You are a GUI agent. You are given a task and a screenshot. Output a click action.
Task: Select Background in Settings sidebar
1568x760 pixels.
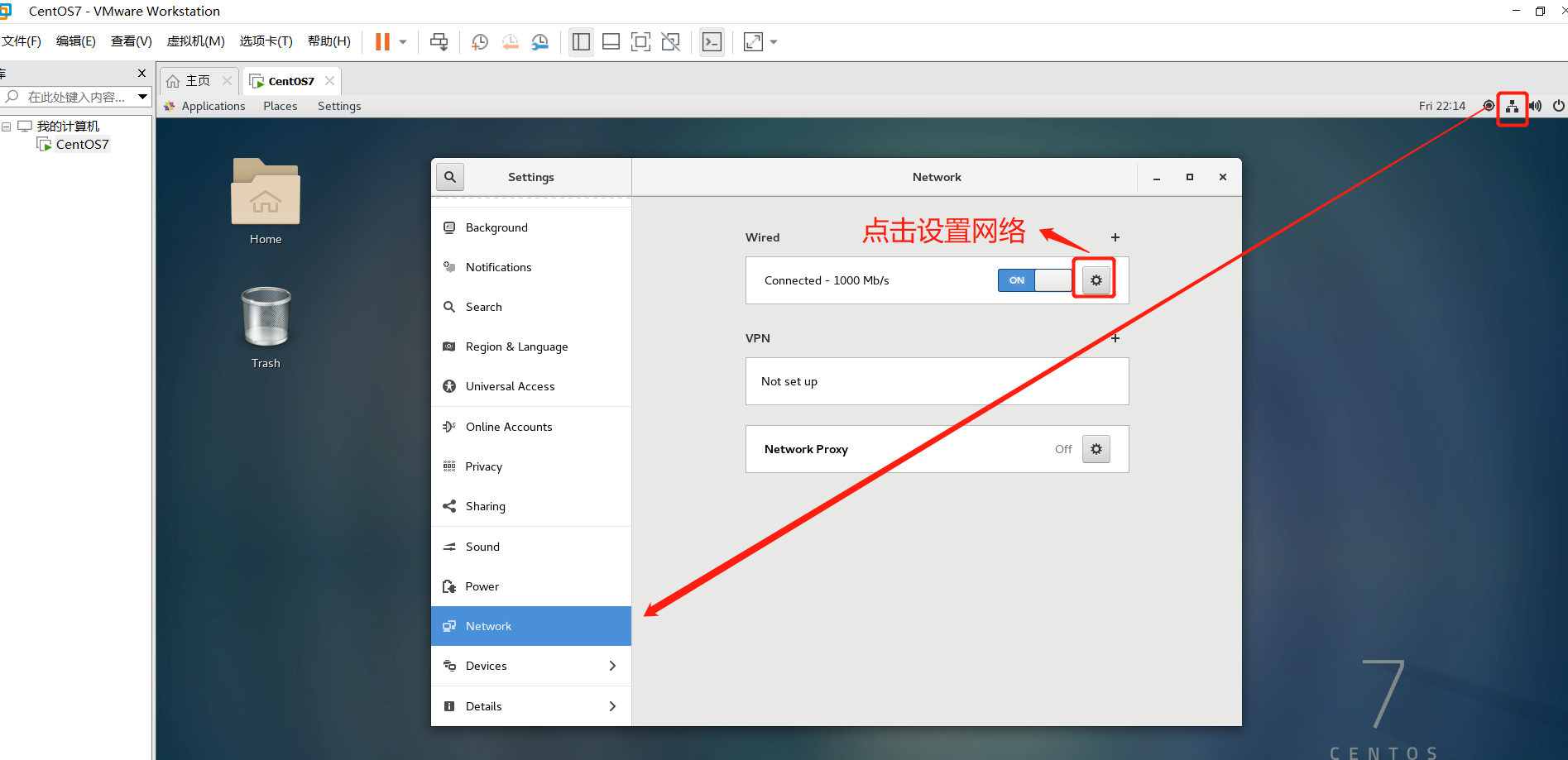coord(531,227)
